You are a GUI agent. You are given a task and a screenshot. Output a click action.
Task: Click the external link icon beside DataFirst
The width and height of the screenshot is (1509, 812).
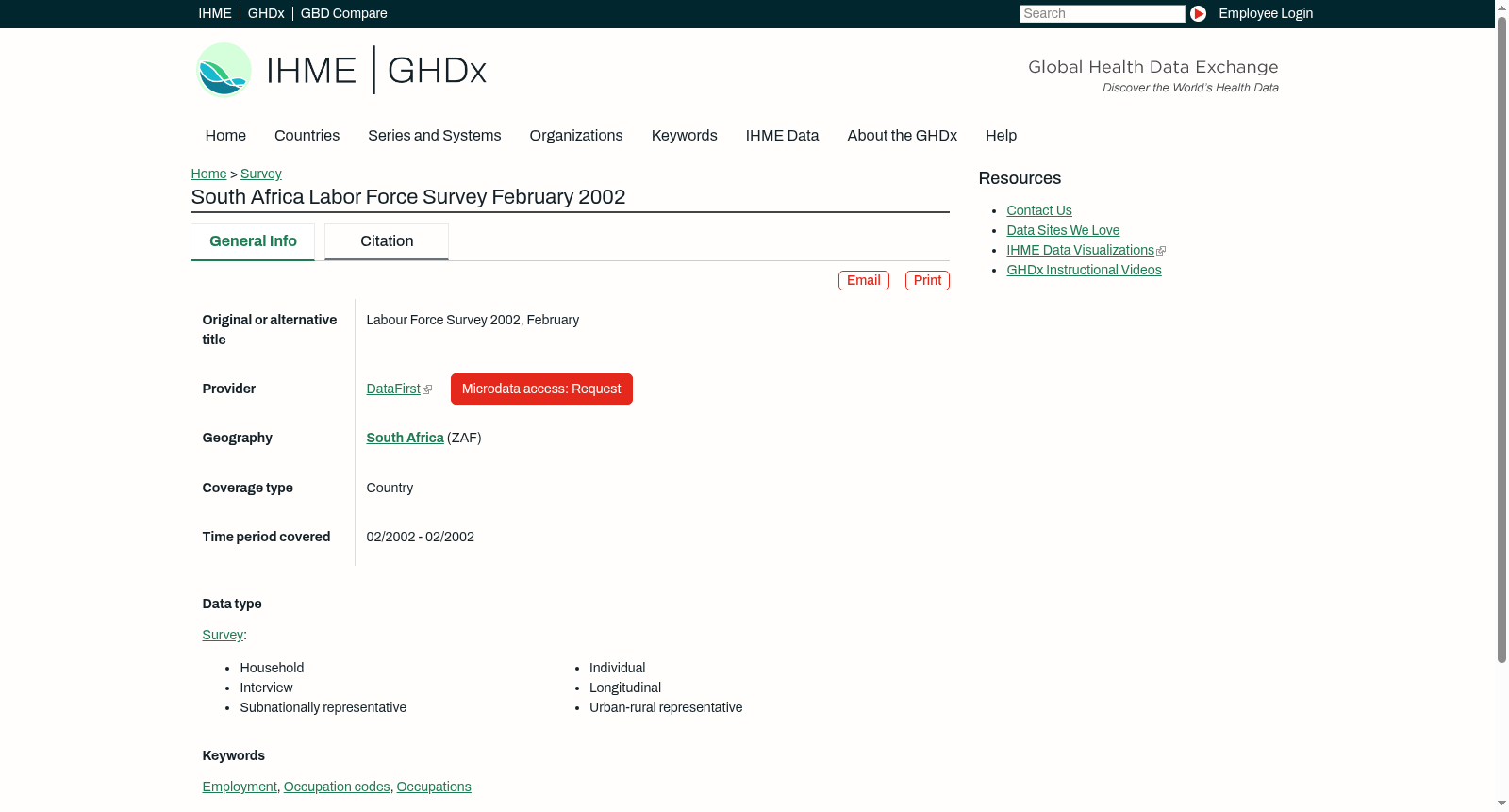point(427,389)
